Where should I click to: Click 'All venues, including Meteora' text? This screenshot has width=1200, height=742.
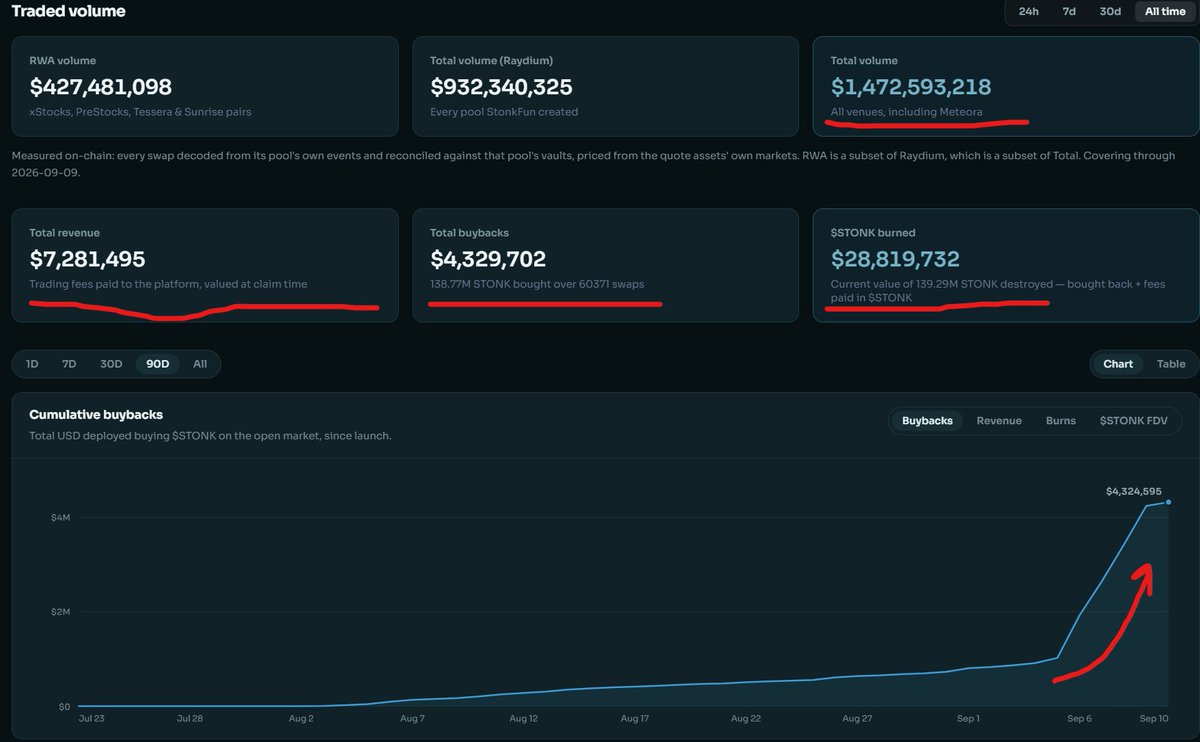pyautogui.click(x=906, y=112)
